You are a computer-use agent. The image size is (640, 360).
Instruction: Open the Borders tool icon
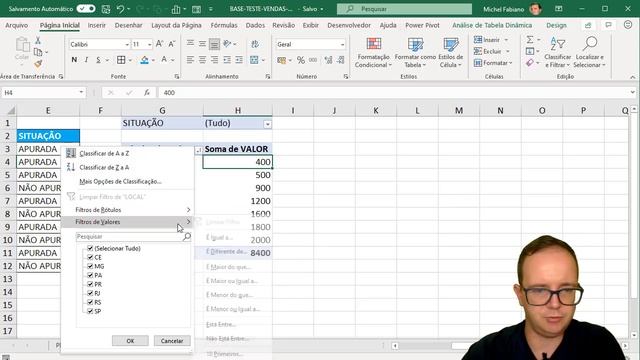(121, 60)
